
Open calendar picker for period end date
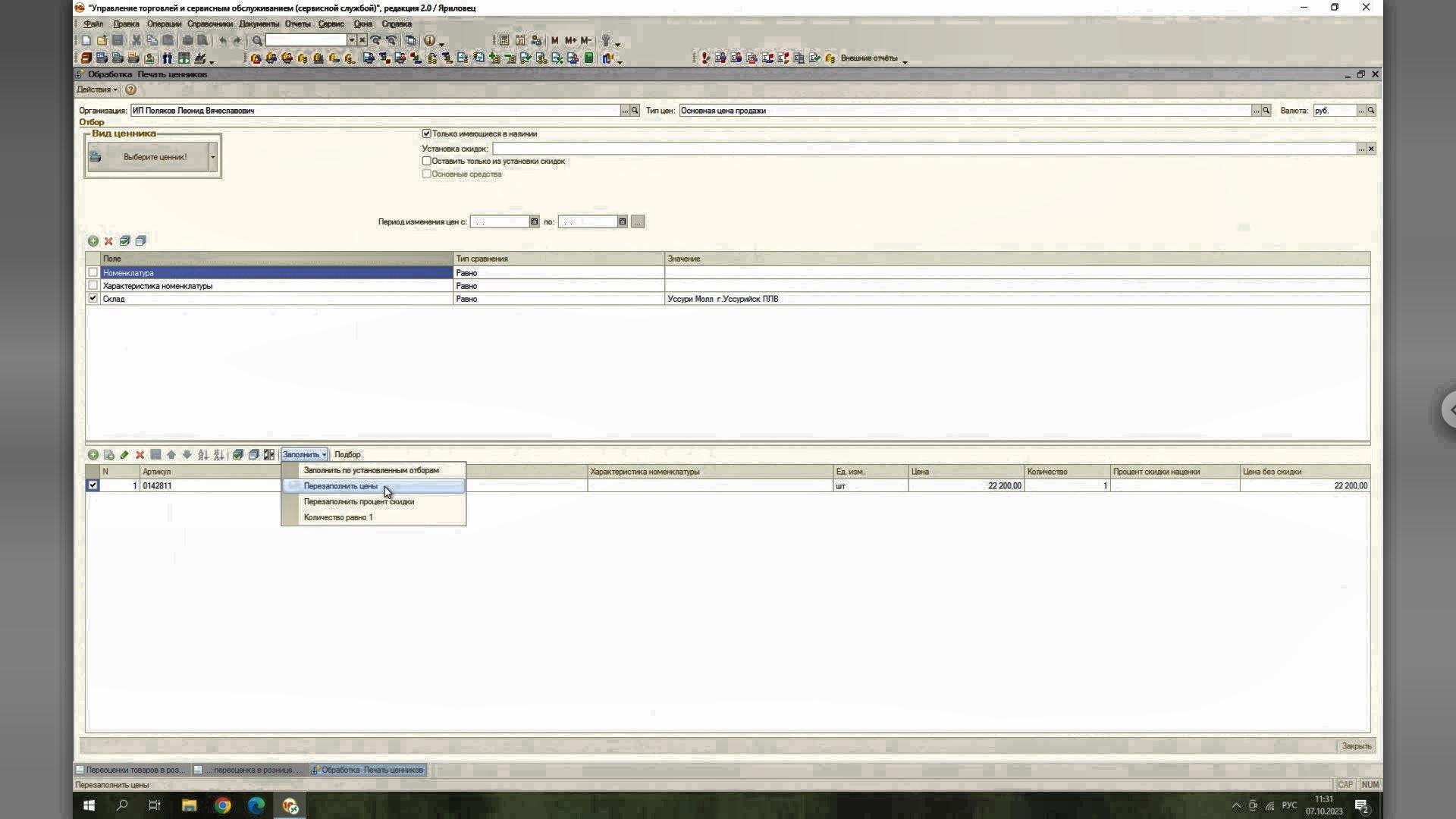click(622, 222)
